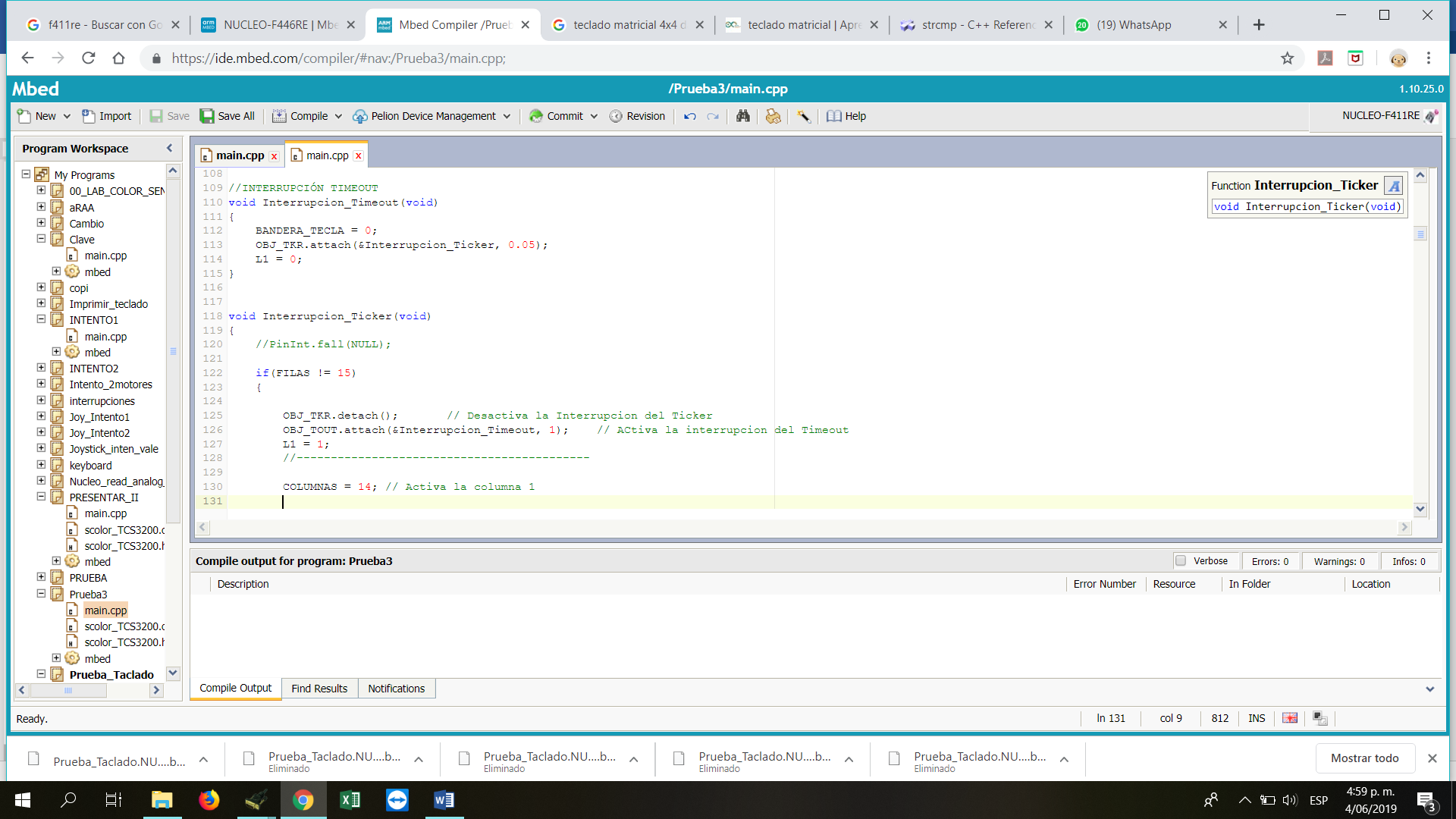Screen dimensions: 1456x819
Task: Click the Save All toolbar button
Action: tap(227, 116)
